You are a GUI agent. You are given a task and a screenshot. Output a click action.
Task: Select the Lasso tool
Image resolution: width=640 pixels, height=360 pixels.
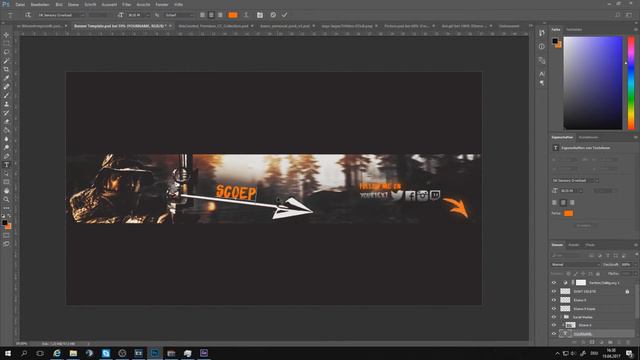6,52
